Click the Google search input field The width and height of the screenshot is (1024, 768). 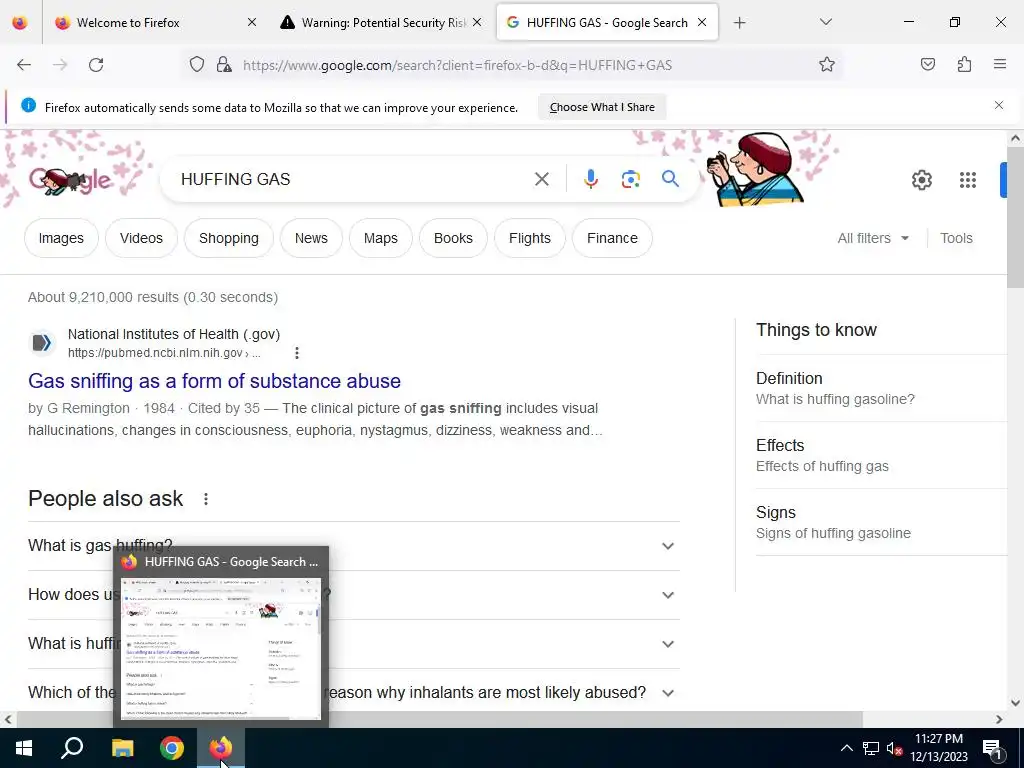[353, 179]
